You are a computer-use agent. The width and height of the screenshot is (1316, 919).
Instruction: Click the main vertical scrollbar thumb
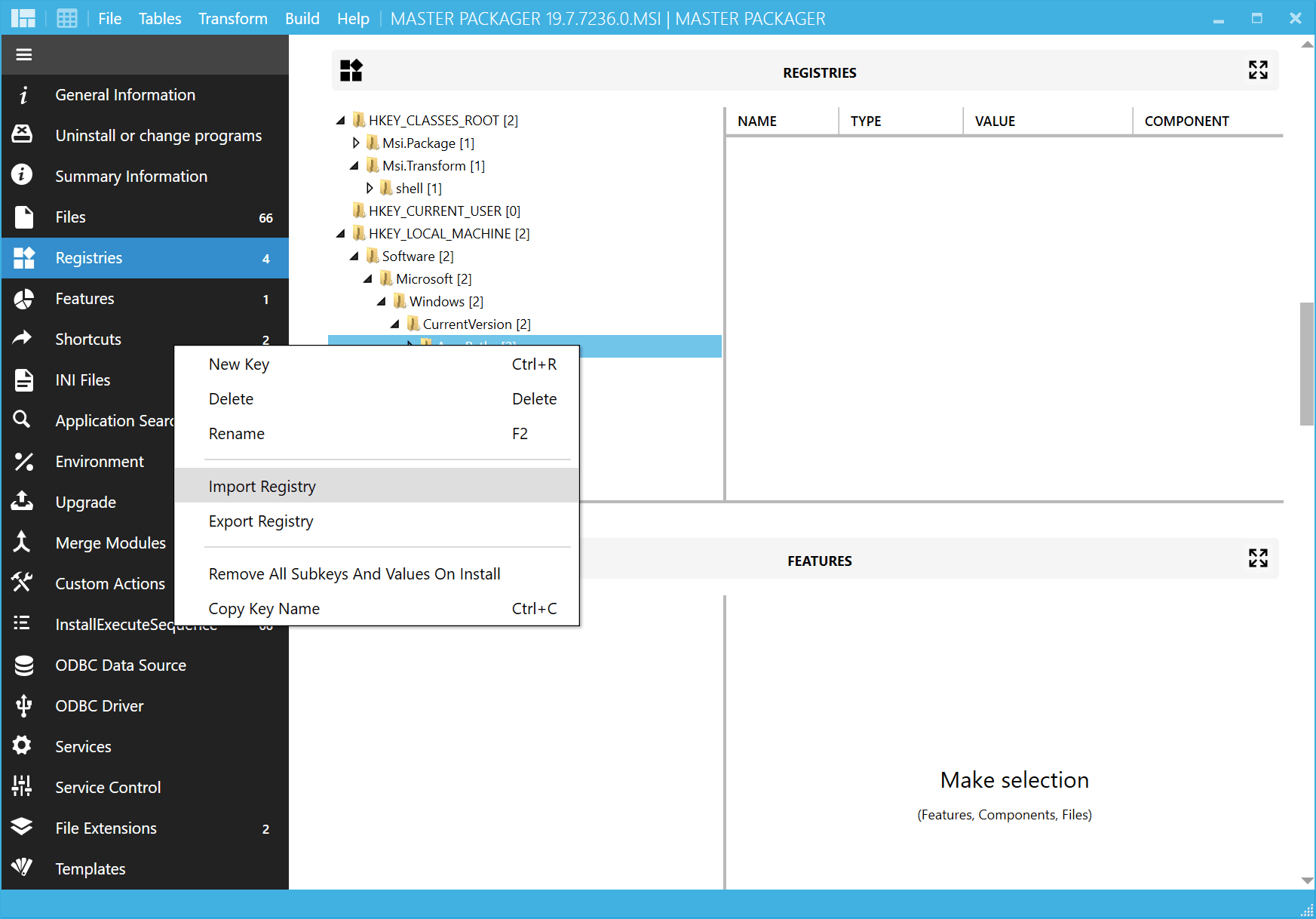point(1306,364)
